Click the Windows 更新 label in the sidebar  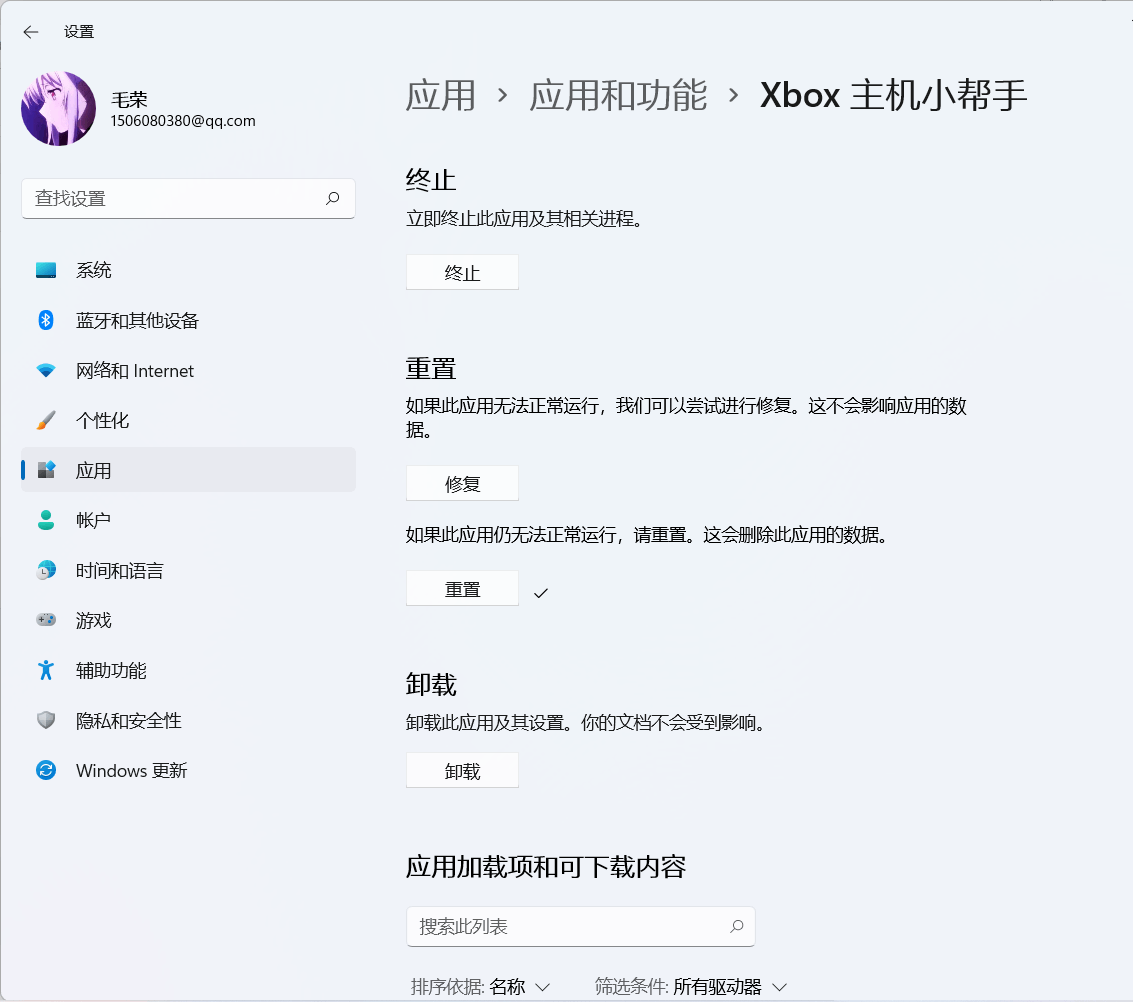coord(132,770)
